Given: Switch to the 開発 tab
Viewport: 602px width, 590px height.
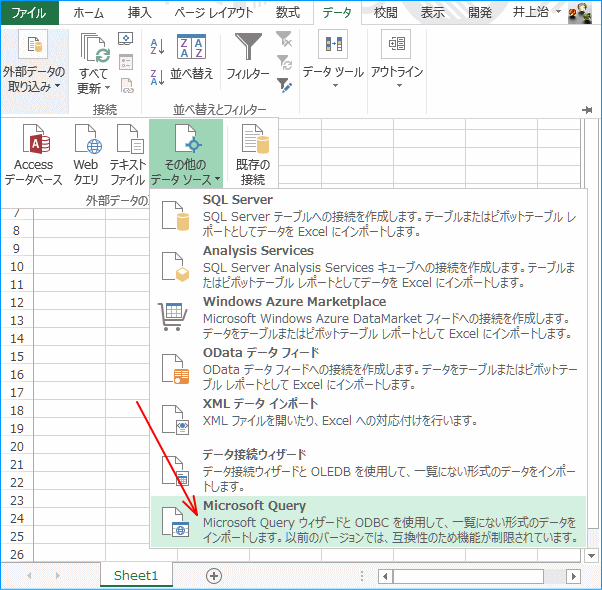Looking at the screenshot, I should [480, 13].
